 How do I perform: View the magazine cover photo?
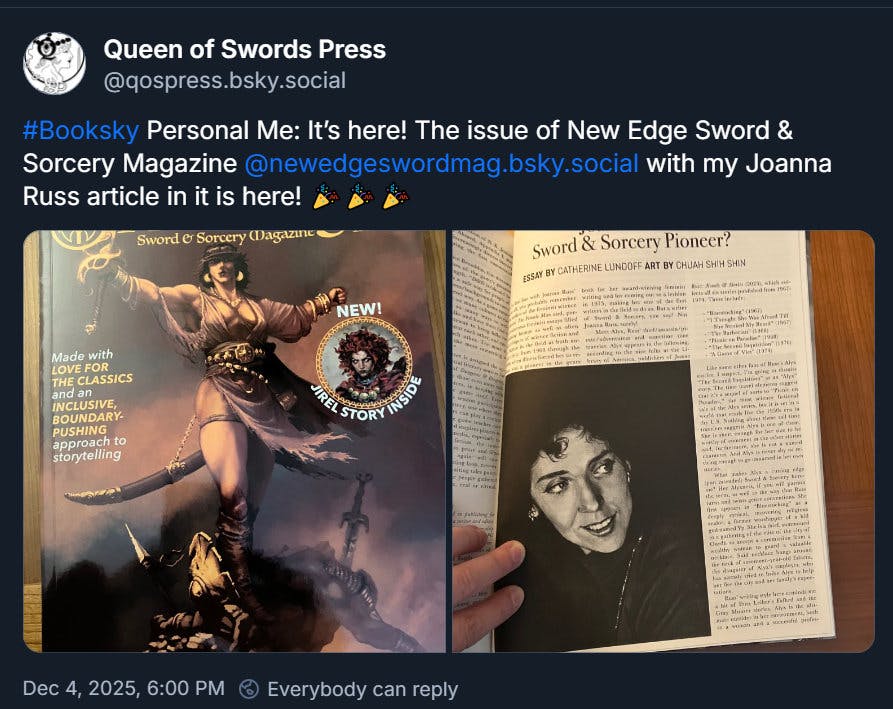click(x=234, y=441)
